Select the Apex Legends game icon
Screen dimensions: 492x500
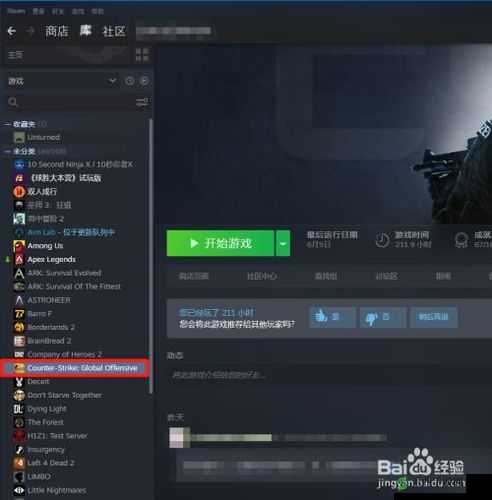click(x=19, y=259)
